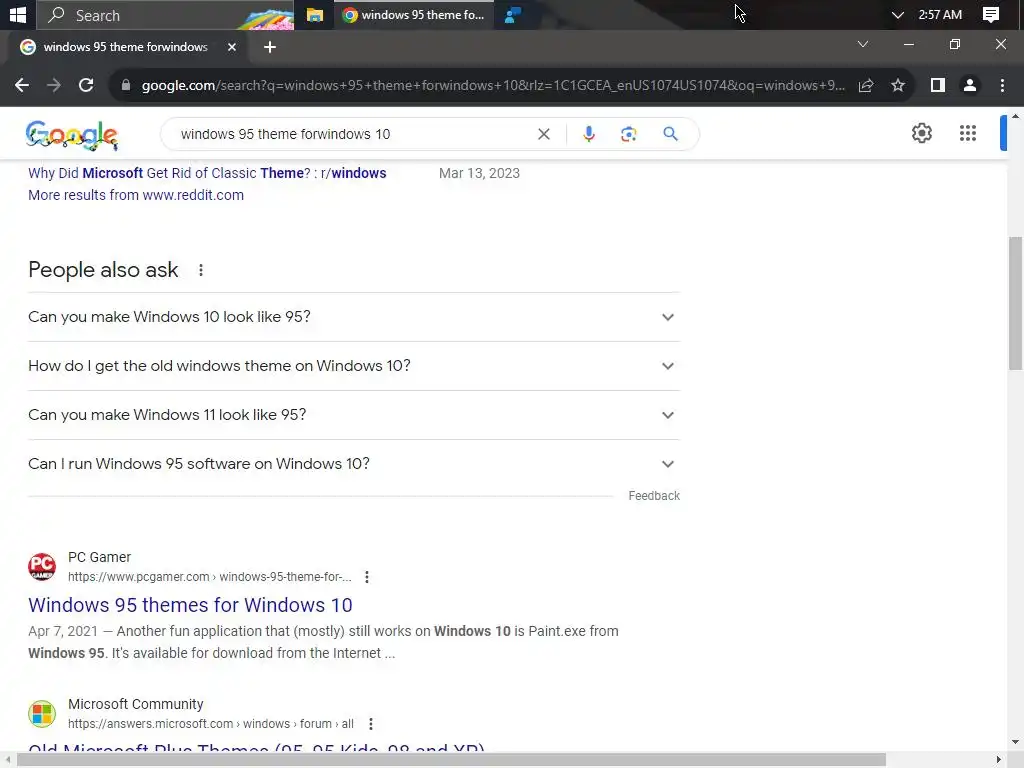Select the Chrome taskbar button
The height and width of the screenshot is (768, 1024).
coord(415,15)
